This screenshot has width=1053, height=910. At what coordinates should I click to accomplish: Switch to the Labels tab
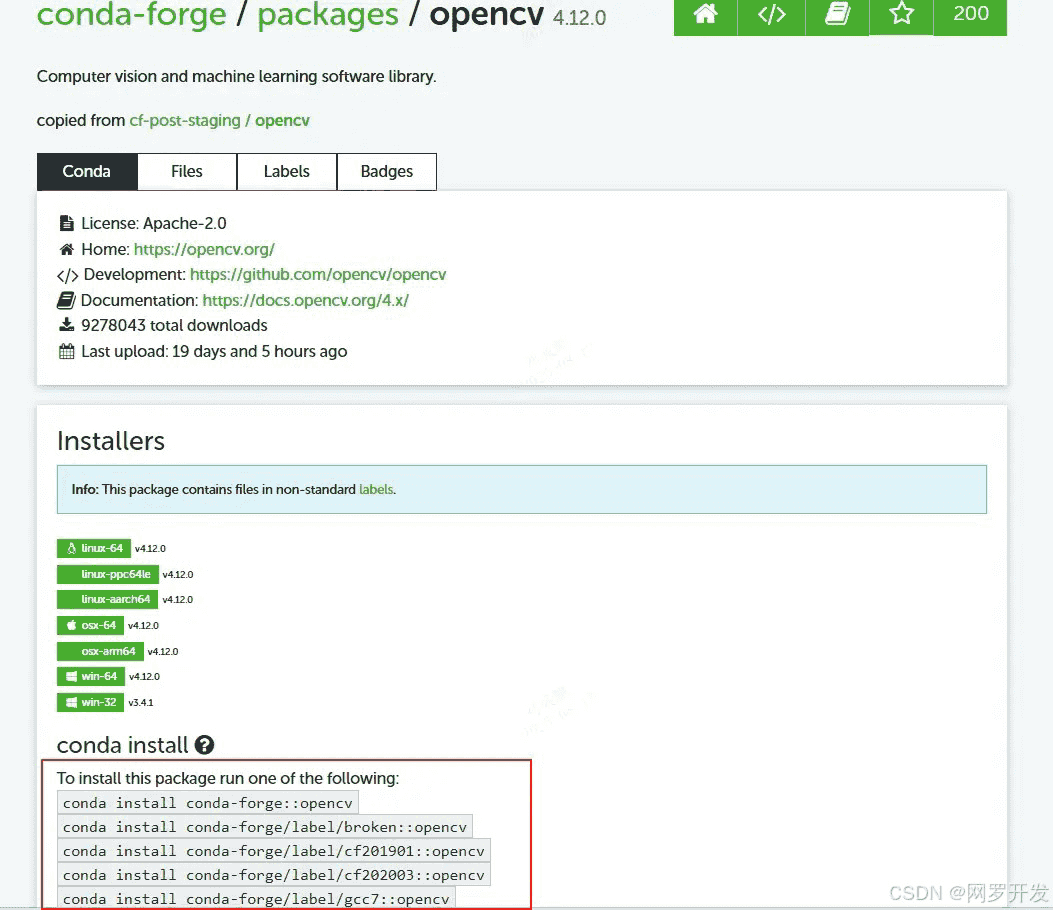(287, 171)
